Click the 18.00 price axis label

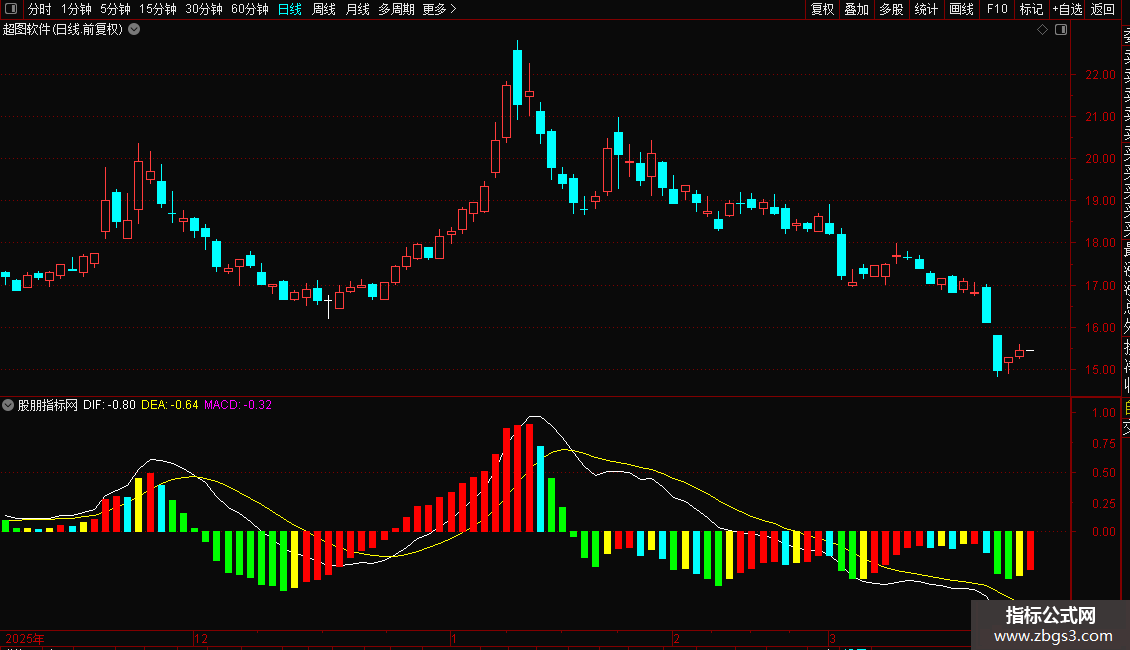tap(1100, 244)
